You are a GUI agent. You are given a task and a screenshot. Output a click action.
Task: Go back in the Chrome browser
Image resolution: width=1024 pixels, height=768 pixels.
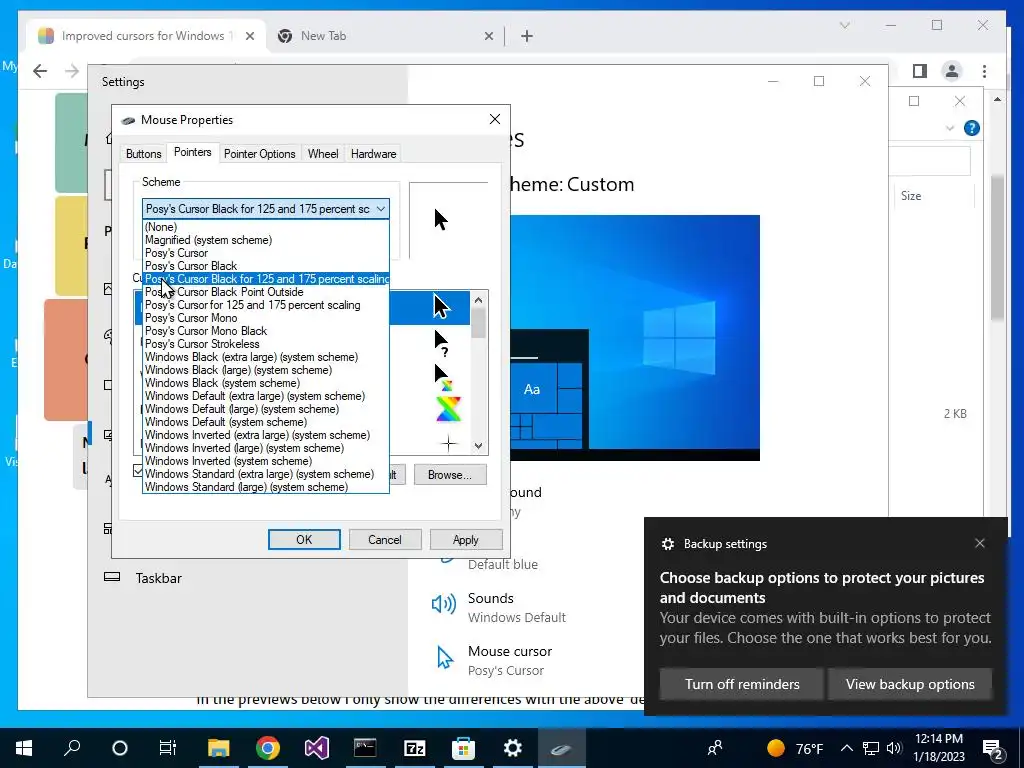point(40,71)
